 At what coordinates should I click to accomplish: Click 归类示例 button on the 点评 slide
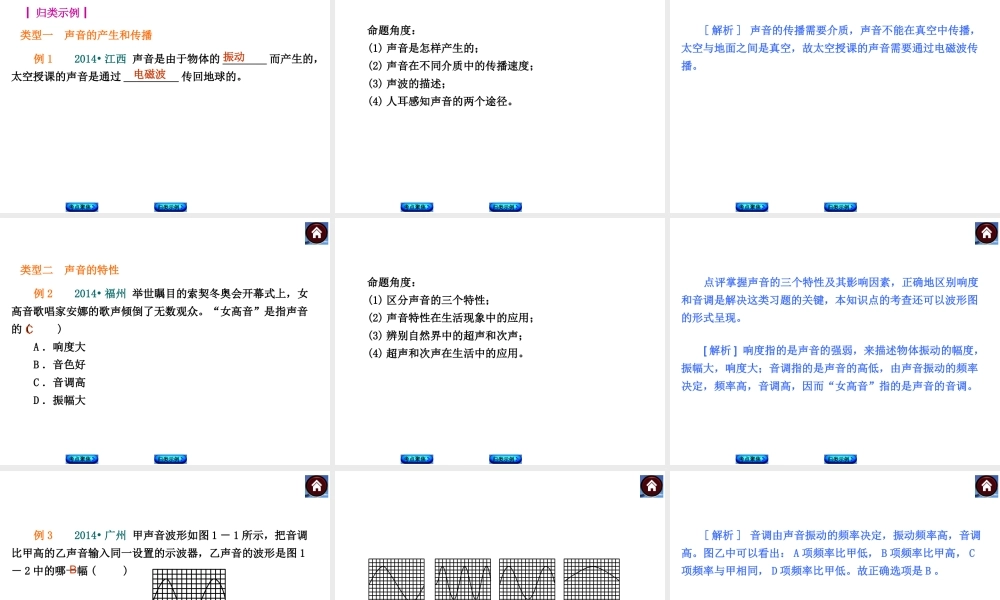(x=840, y=458)
